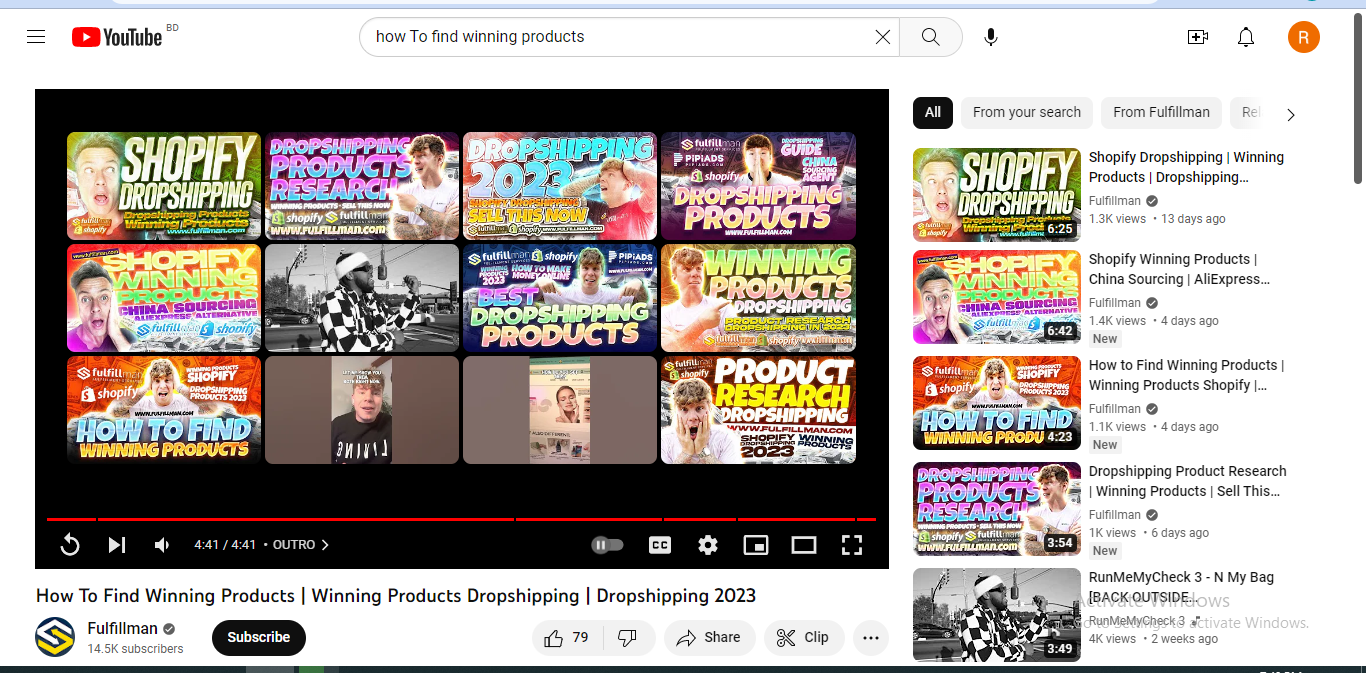1366x673 pixels.
Task: Open Shopify Dropshipping sidebar thumbnail 6:25
Action: (x=997, y=195)
